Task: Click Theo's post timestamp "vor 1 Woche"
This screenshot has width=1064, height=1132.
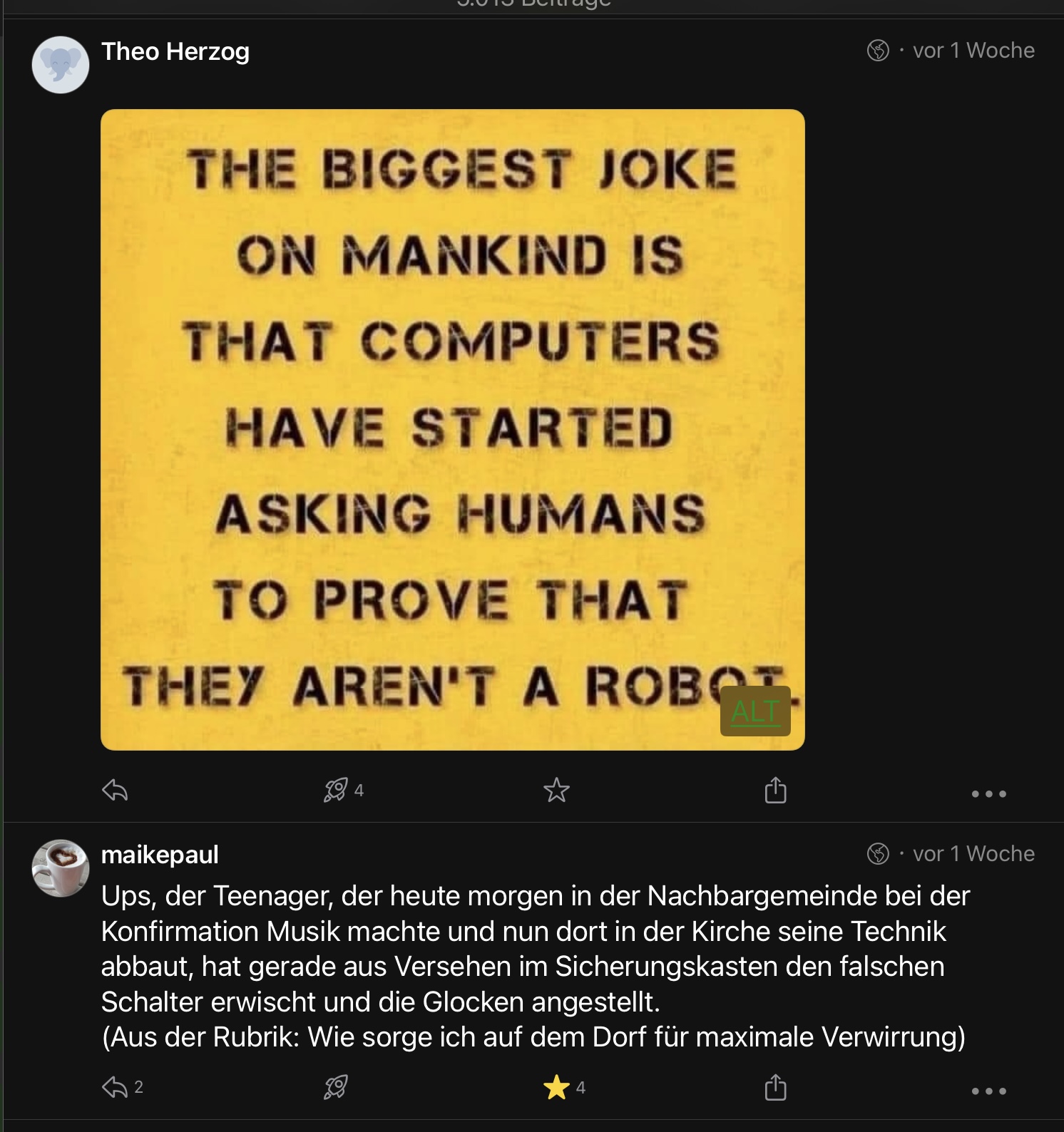Action: point(973,51)
